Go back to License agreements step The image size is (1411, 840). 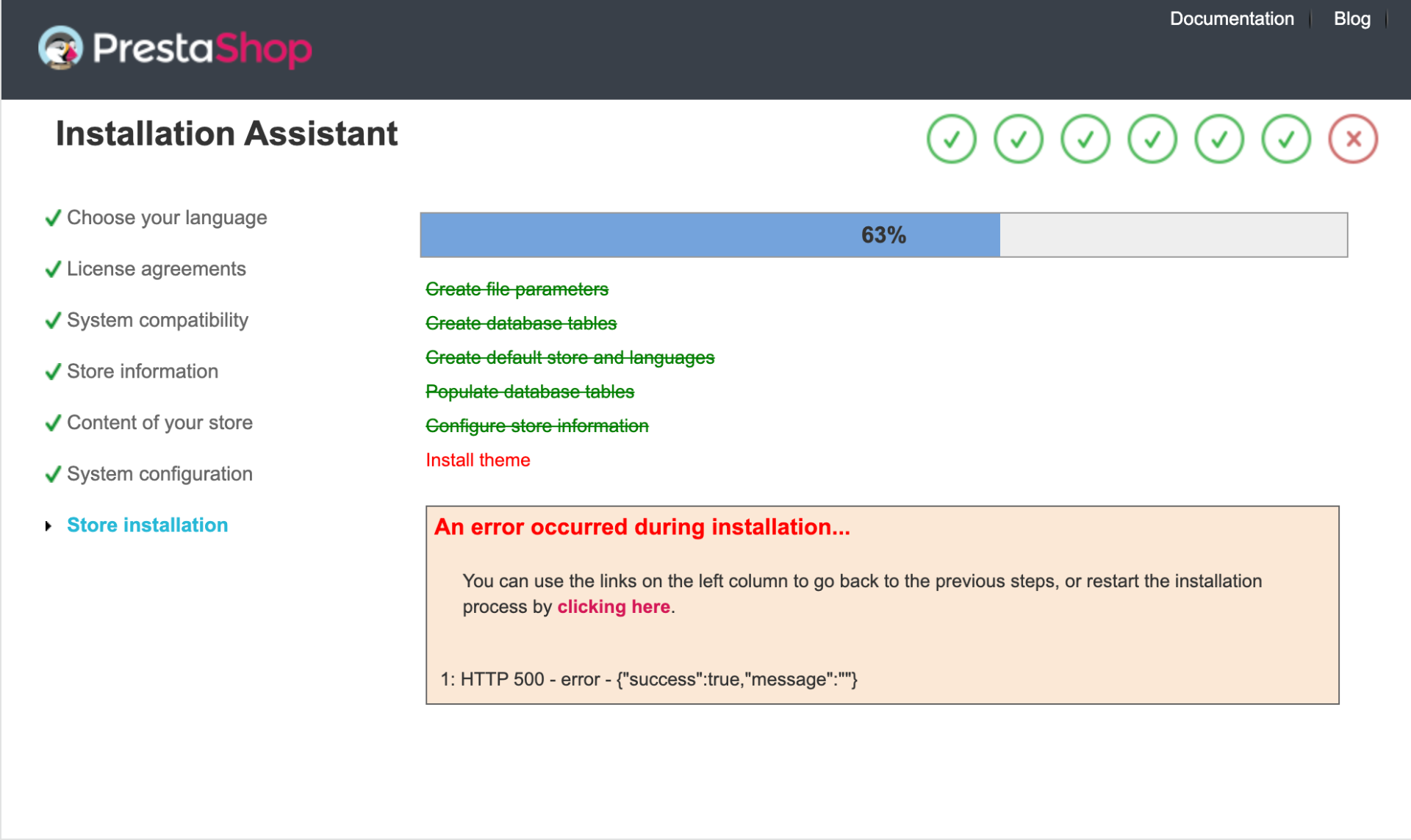[x=156, y=269]
